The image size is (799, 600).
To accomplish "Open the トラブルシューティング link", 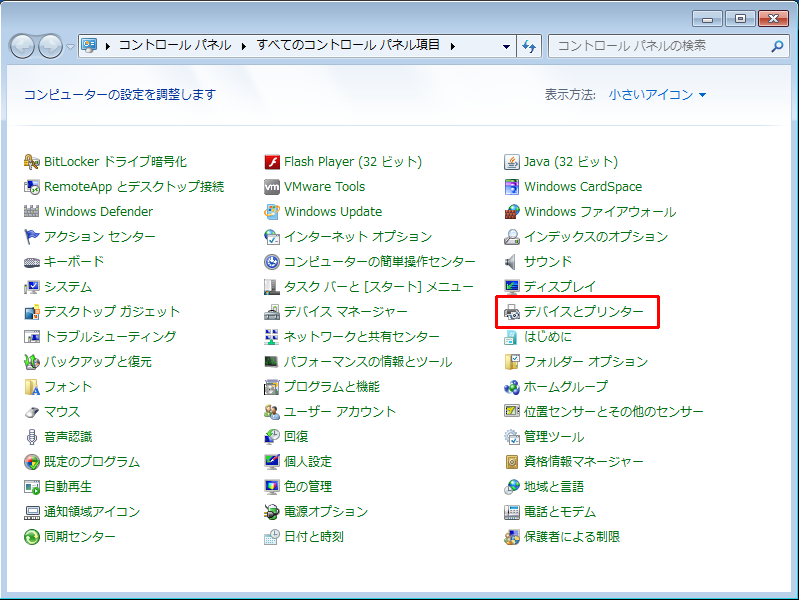I will (x=110, y=337).
